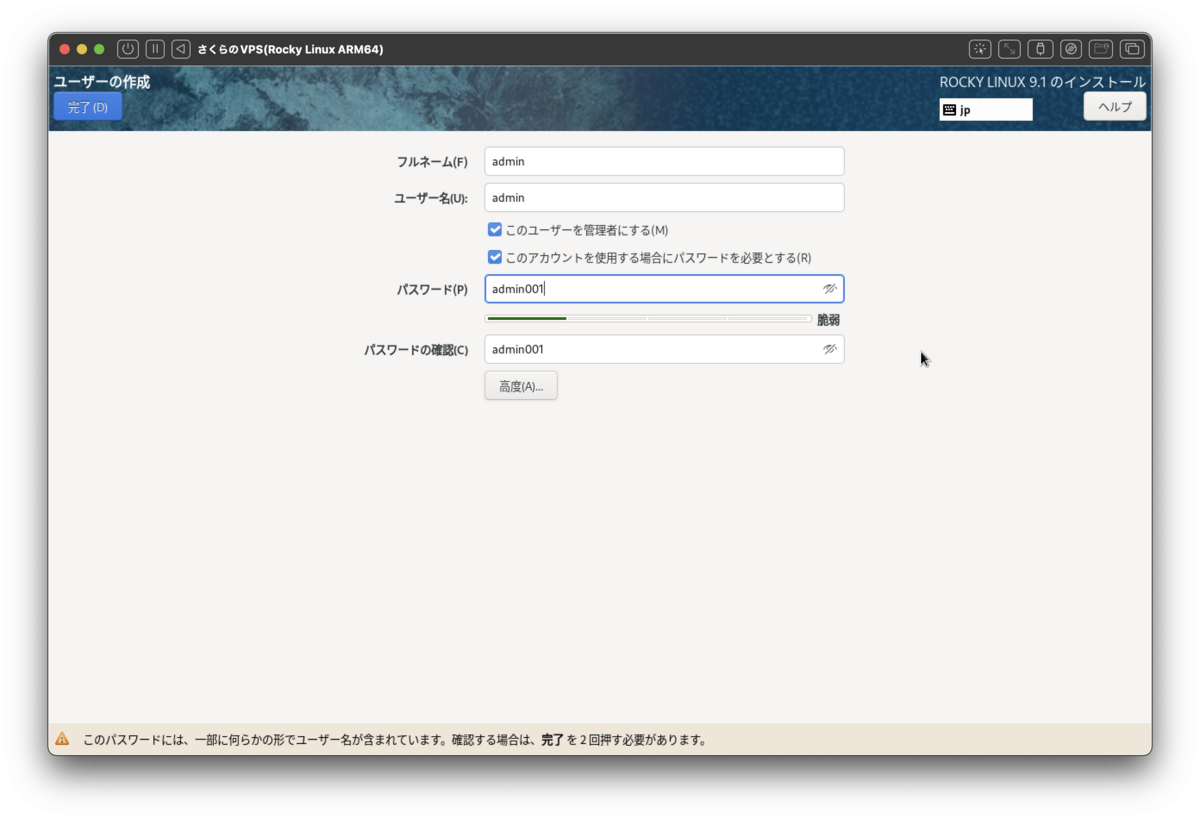Click the pause icon in the title bar
This screenshot has height=819, width=1200.
click(155, 48)
